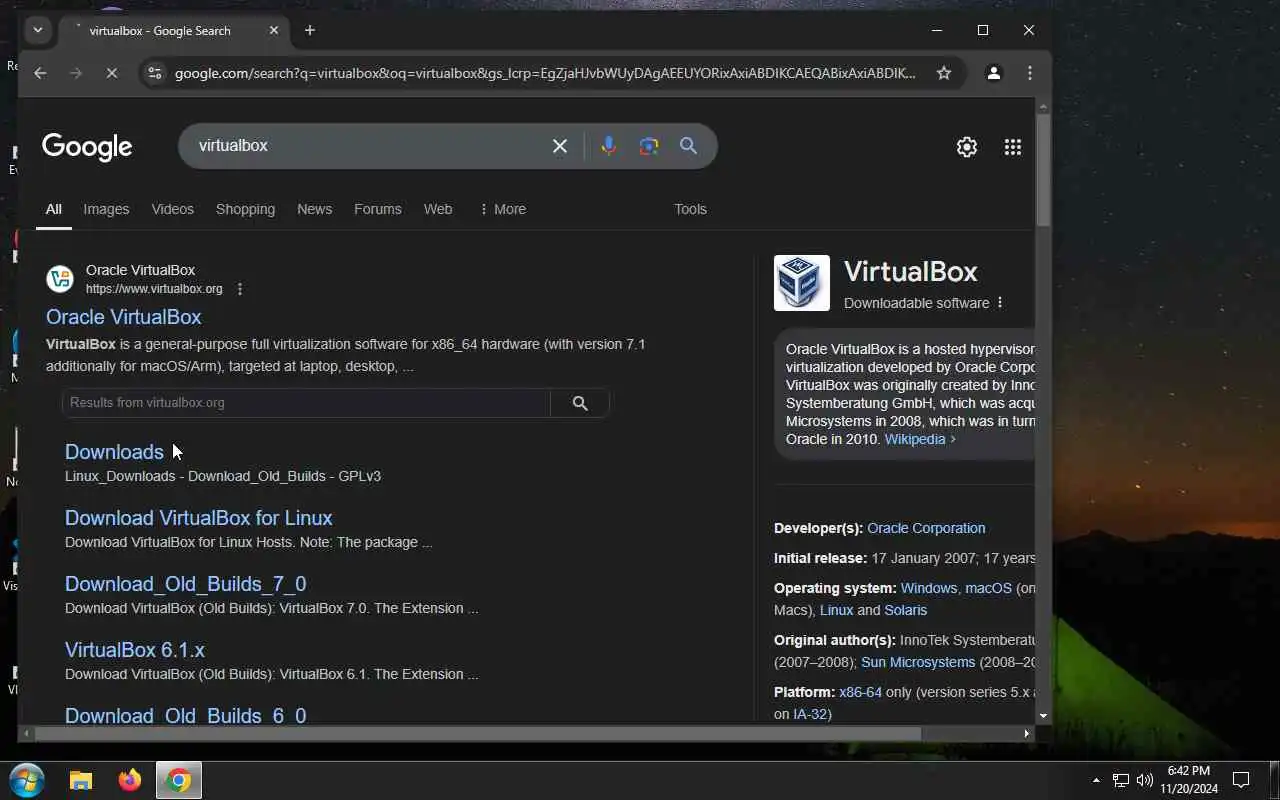This screenshot has width=1280, height=800.
Task: Open knowledge panel more options dots
Action: click(1000, 303)
